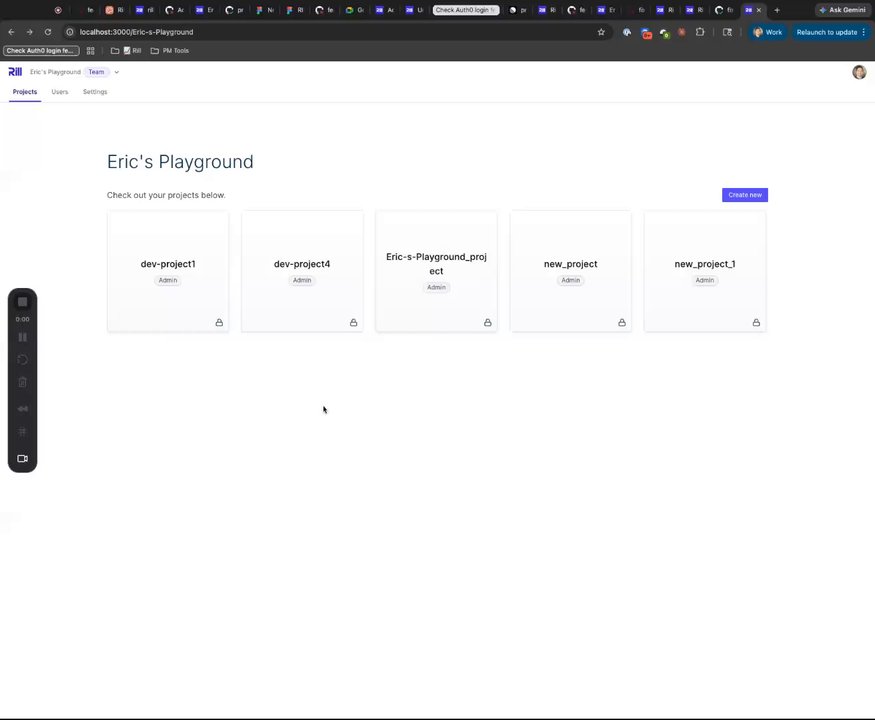Click the lock icon on the dev-project4 card
Image resolution: width=875 pixels, height=720 pixels.
(353, 323)
